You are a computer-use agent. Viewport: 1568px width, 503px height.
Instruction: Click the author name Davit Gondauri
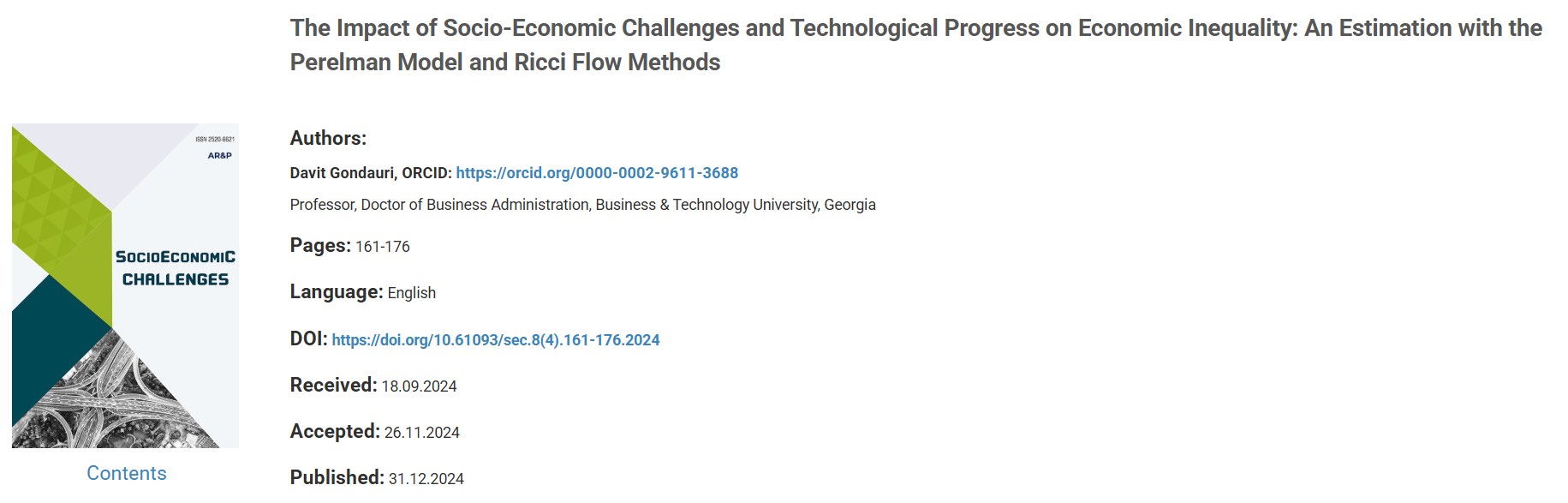point(342,173)
